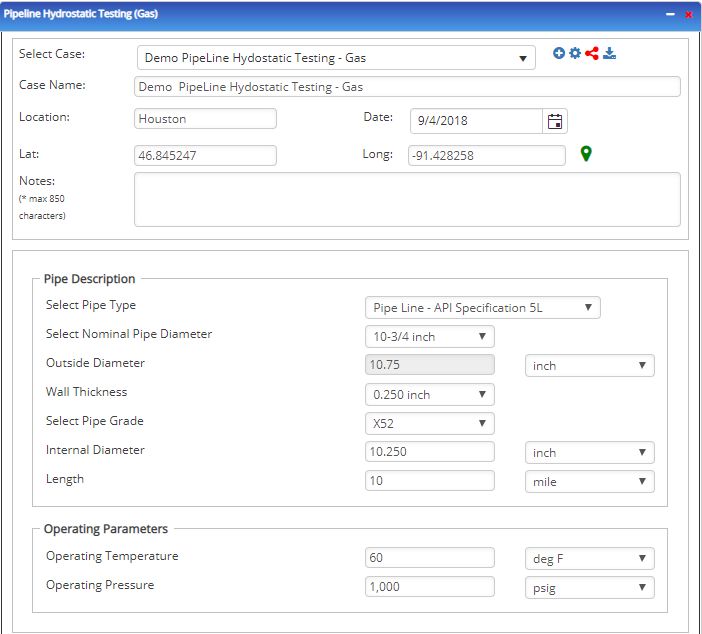Add a new case with the plus icon

click(x=559, y=53)
